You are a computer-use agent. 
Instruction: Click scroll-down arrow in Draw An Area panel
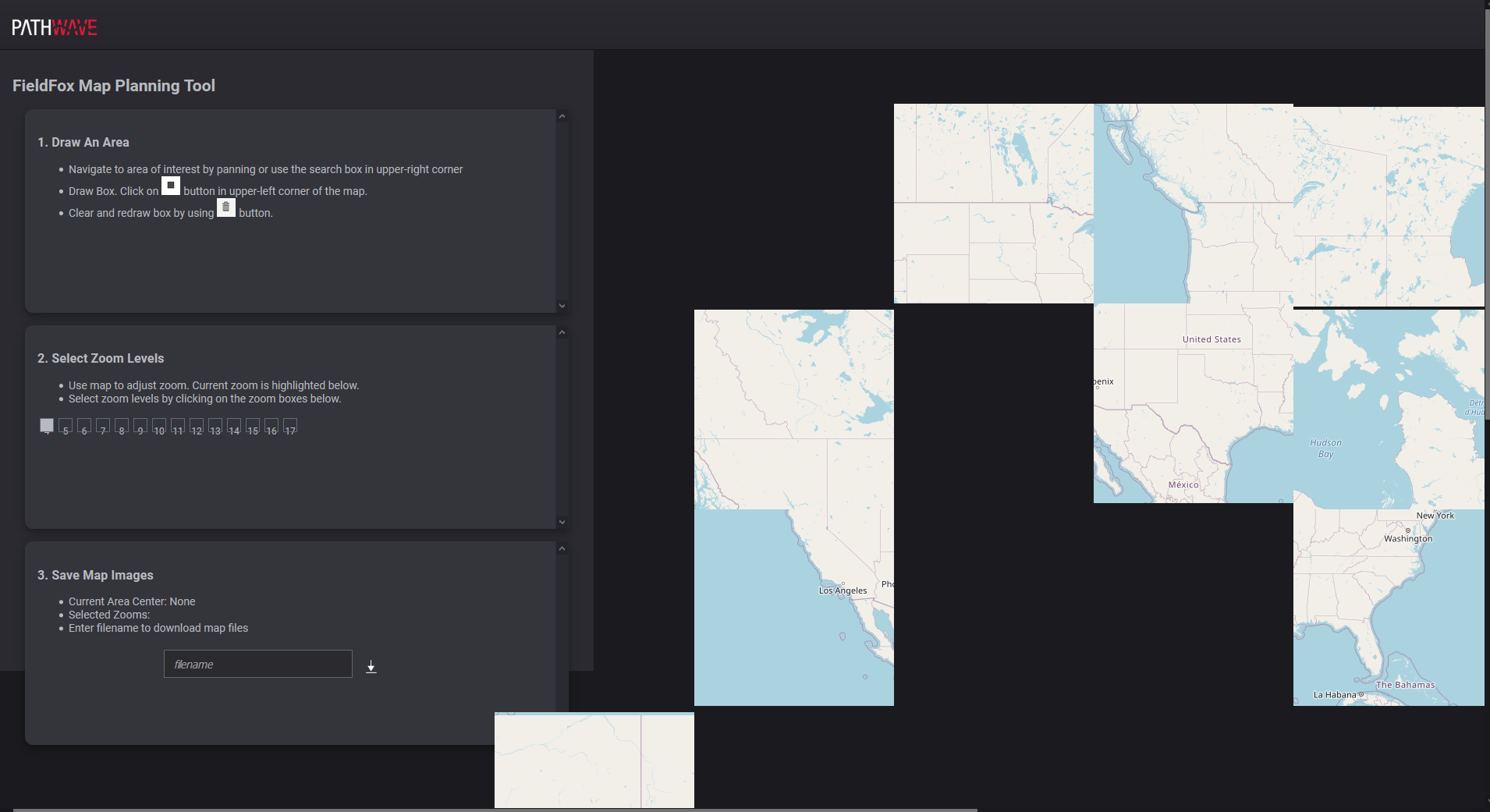pyautogui.click(x=562, y=306)
